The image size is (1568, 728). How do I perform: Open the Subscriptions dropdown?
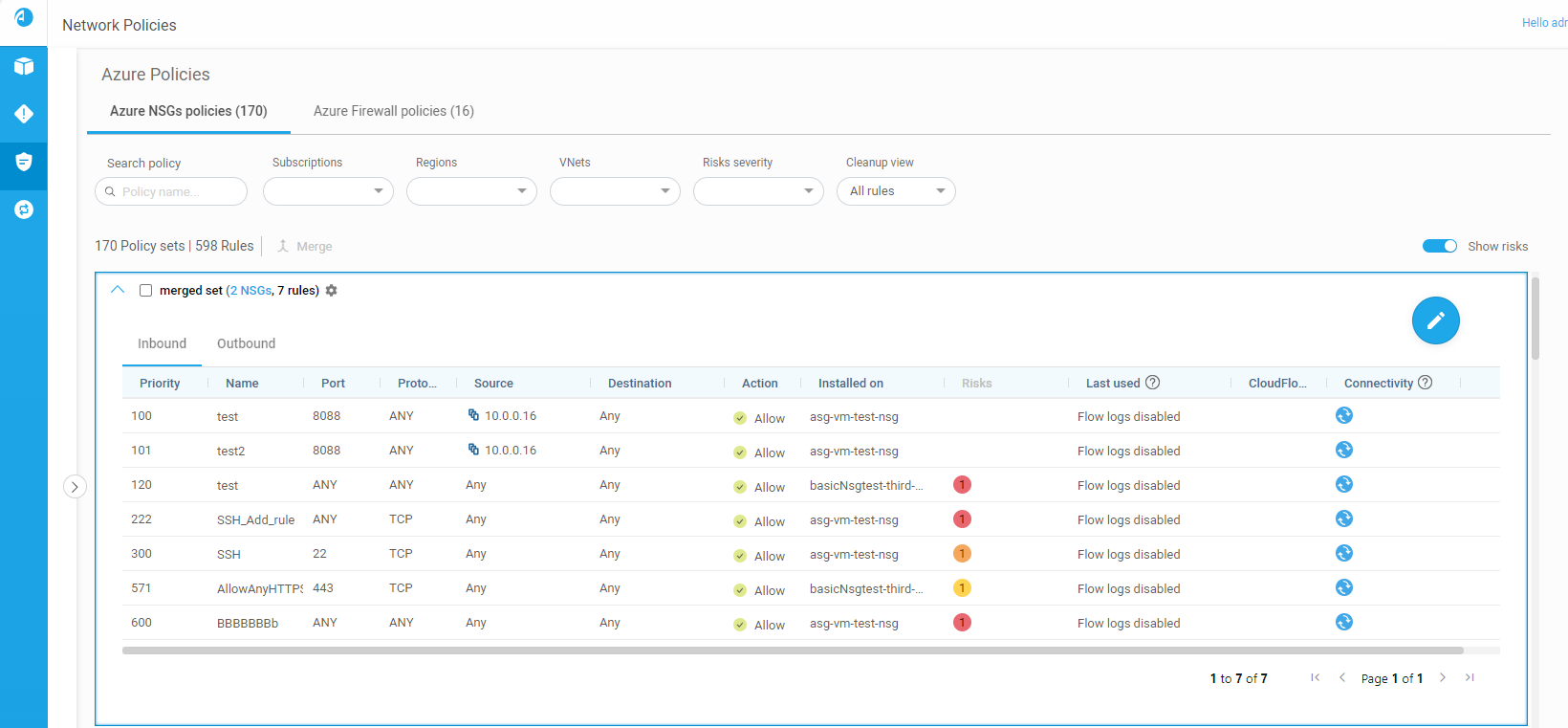[x=328, y=191]
